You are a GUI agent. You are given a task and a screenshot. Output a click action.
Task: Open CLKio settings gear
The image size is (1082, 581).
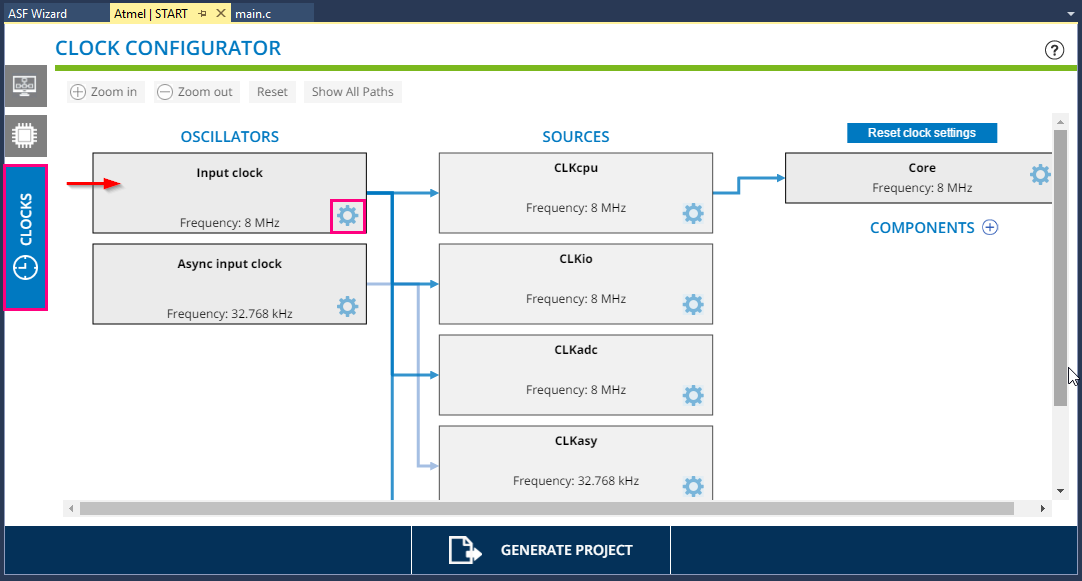pos(694,304)
